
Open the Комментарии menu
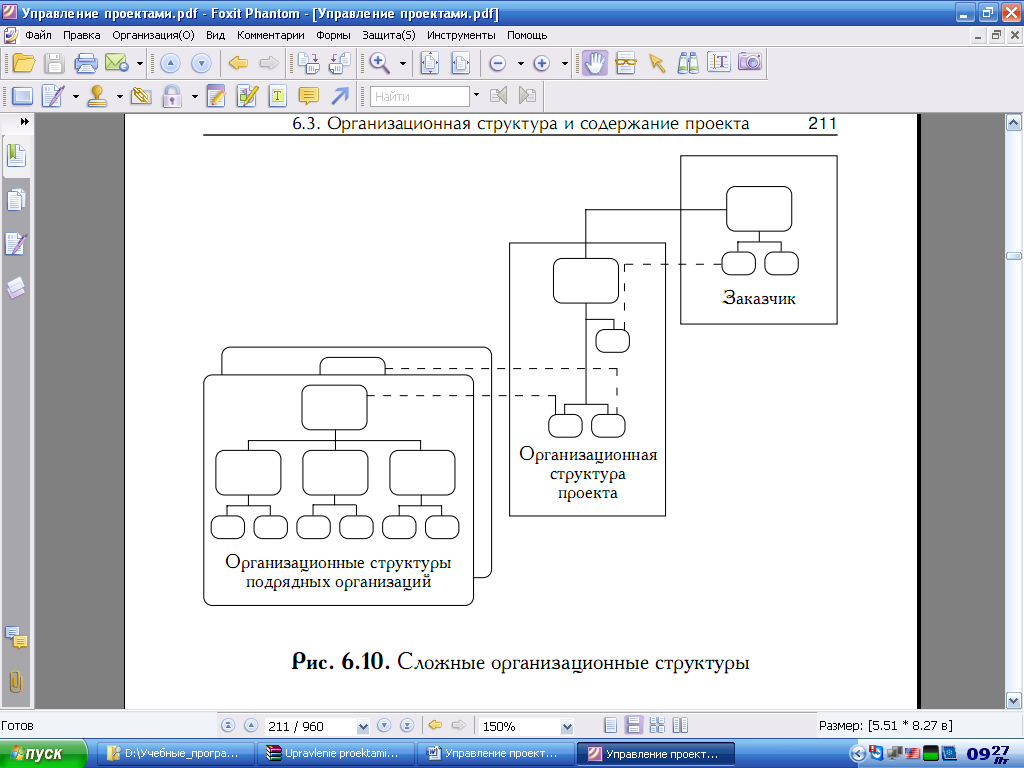tap(270, 35)
